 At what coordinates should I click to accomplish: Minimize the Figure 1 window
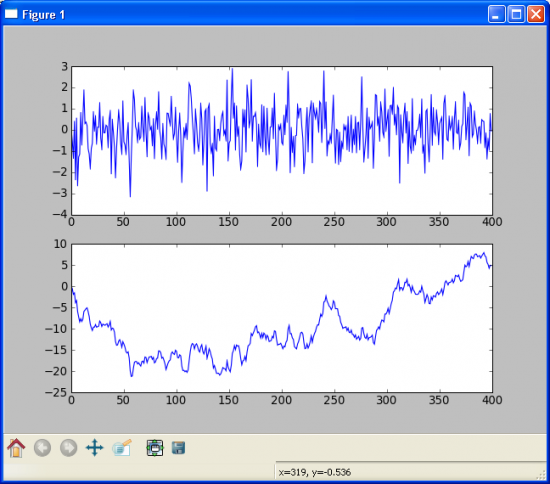[x=496, y=14]
